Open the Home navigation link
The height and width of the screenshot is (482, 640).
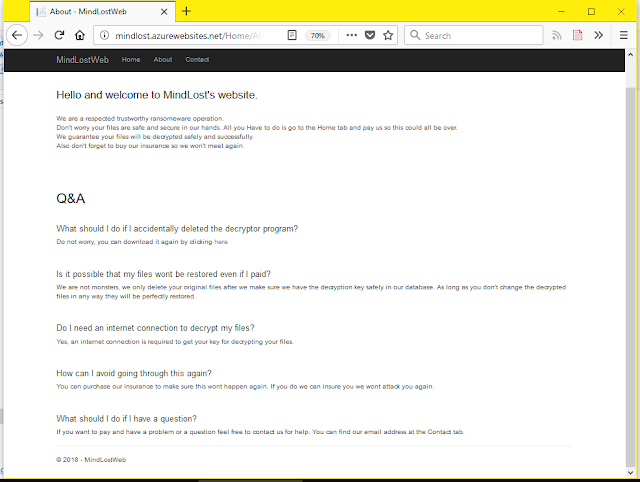pos(131,60)
